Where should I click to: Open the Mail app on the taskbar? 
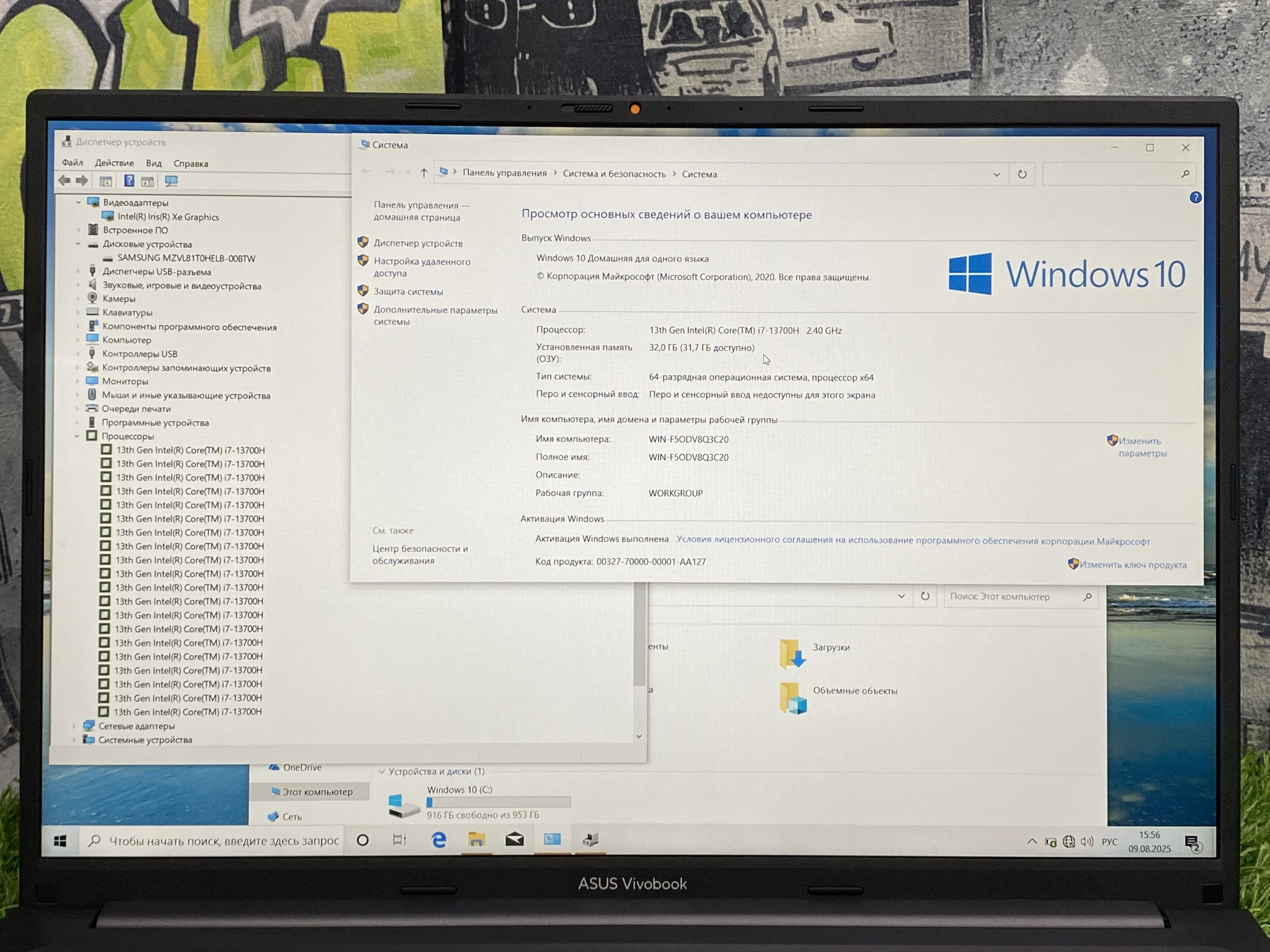[x=514, y=840]
